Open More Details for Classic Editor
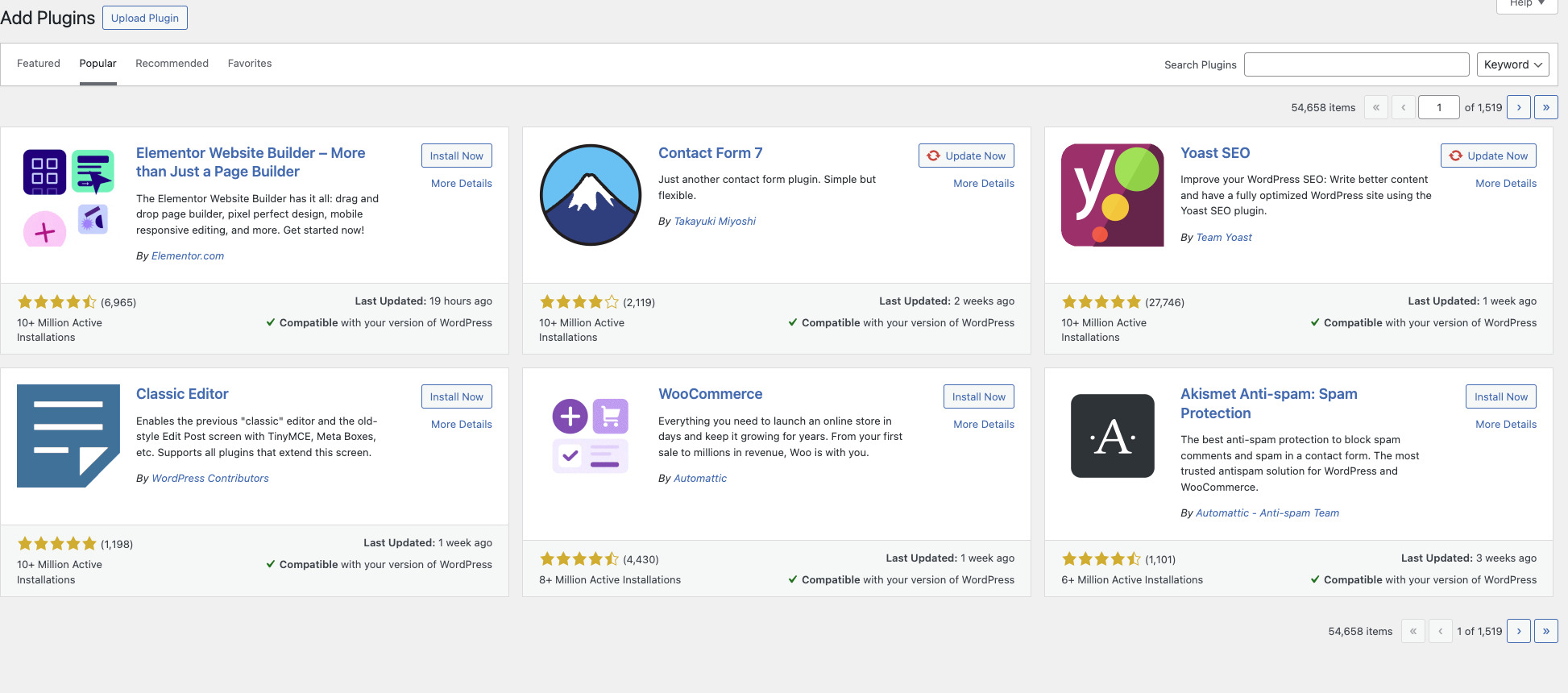 pyautogui.click(x=462, y=425)
